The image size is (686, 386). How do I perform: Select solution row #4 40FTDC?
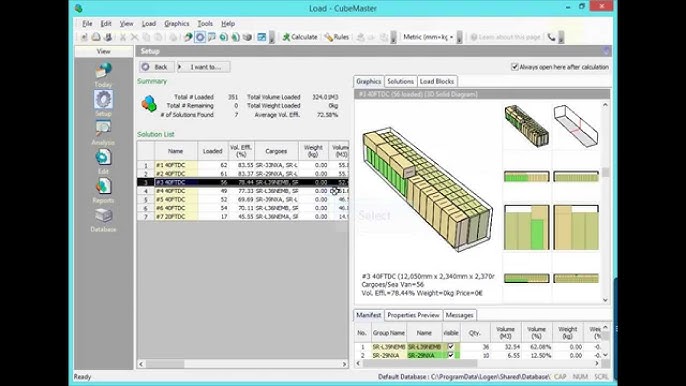pos(243,191)
